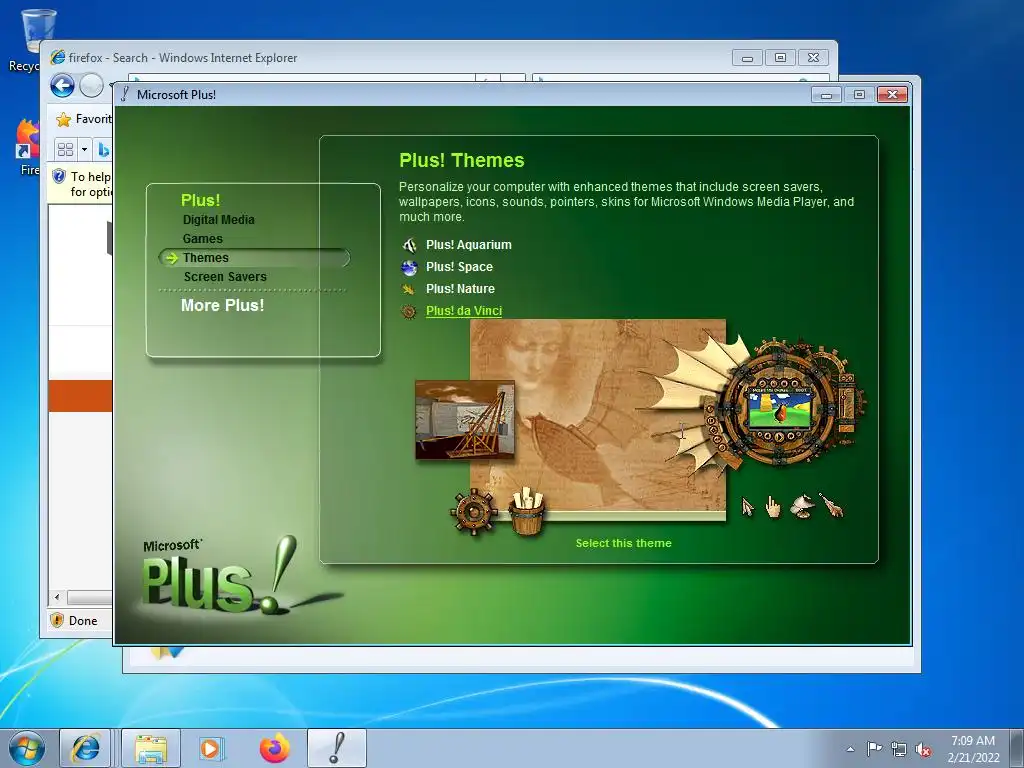Click the da Vinci arrow pointer preview

coord(747,507)
